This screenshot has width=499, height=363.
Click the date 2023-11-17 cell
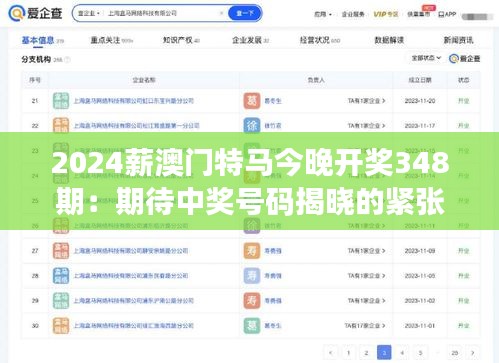pos(420,126)
